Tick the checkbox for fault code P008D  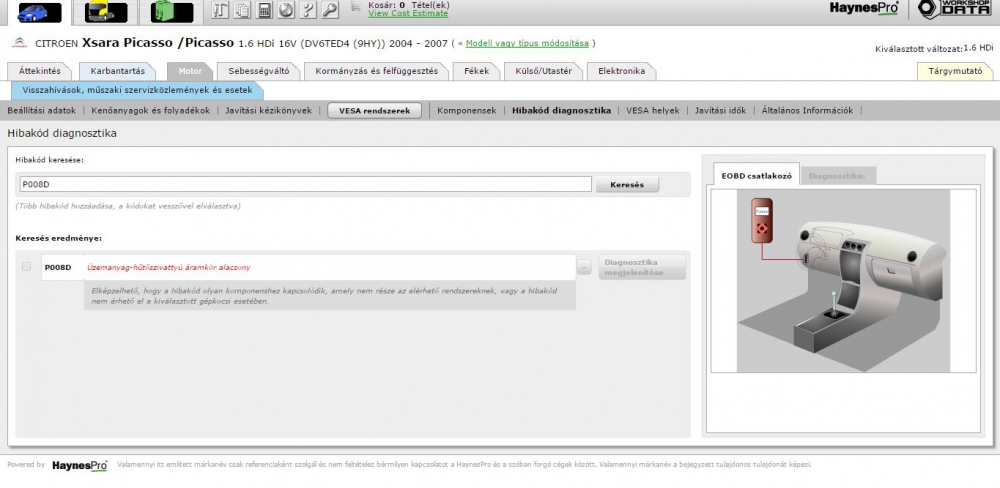(26, 267)
